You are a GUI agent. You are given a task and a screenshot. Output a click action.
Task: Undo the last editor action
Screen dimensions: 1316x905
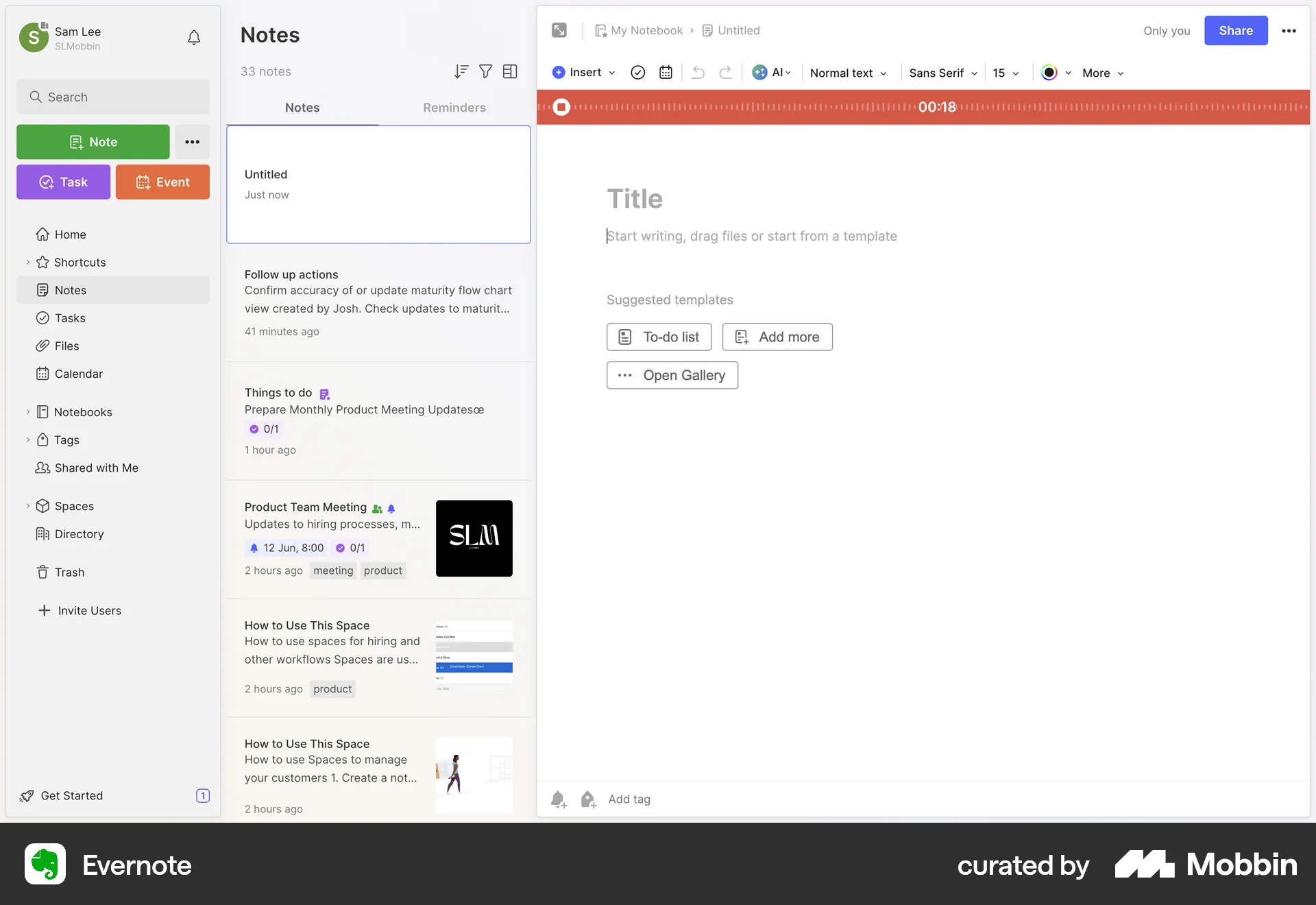coord(698,73)
